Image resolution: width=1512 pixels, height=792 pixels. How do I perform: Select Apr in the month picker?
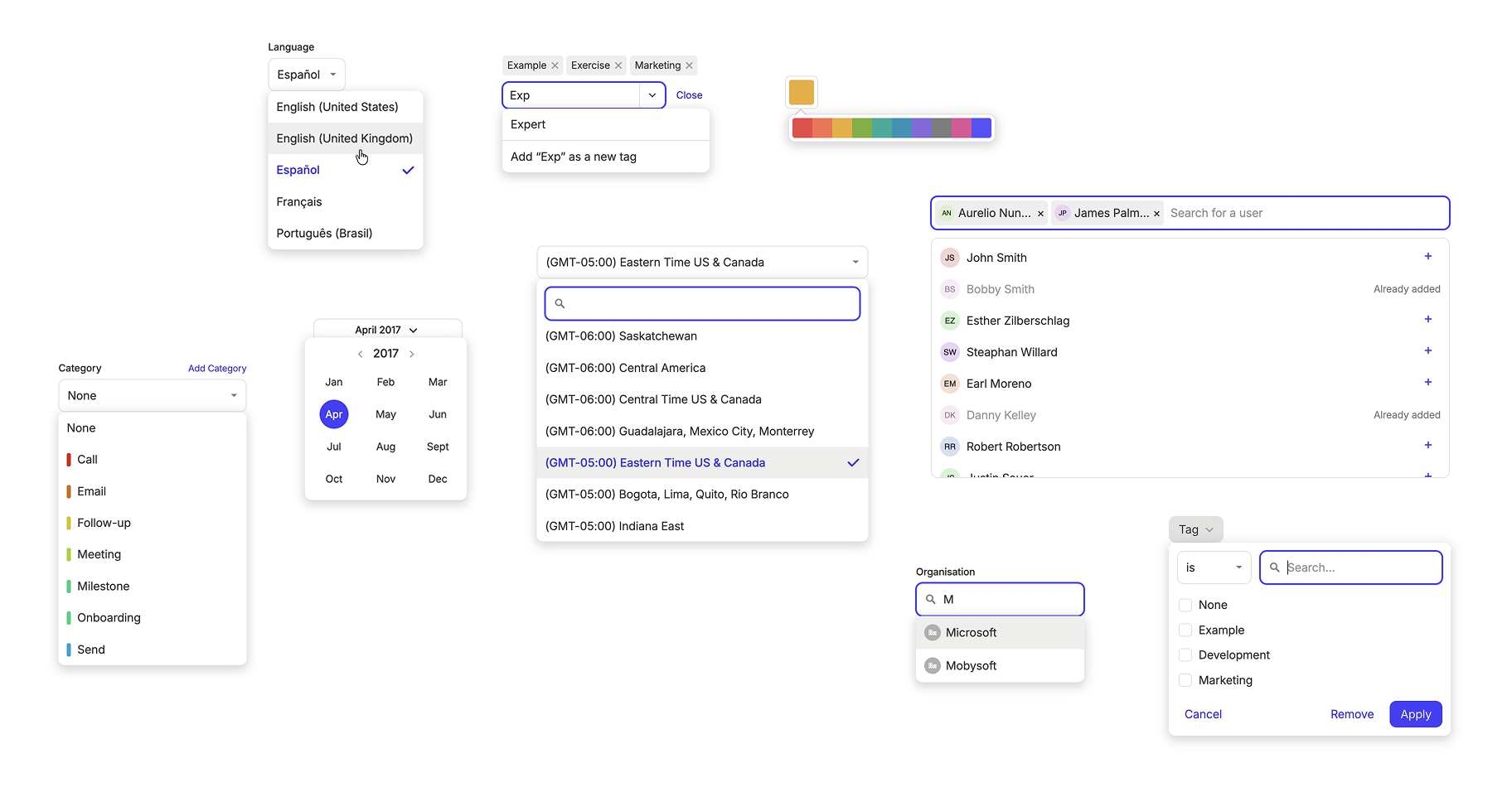pyautogui.click(x=334, y=415)
